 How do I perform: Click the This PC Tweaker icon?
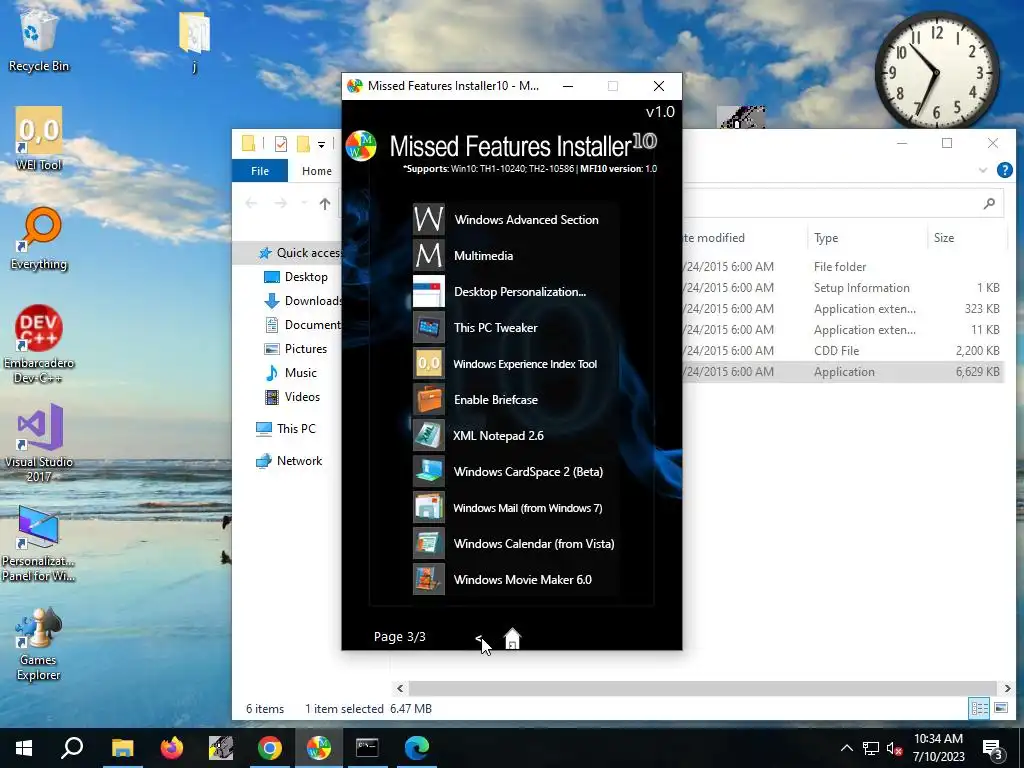[x=428, y=327]
